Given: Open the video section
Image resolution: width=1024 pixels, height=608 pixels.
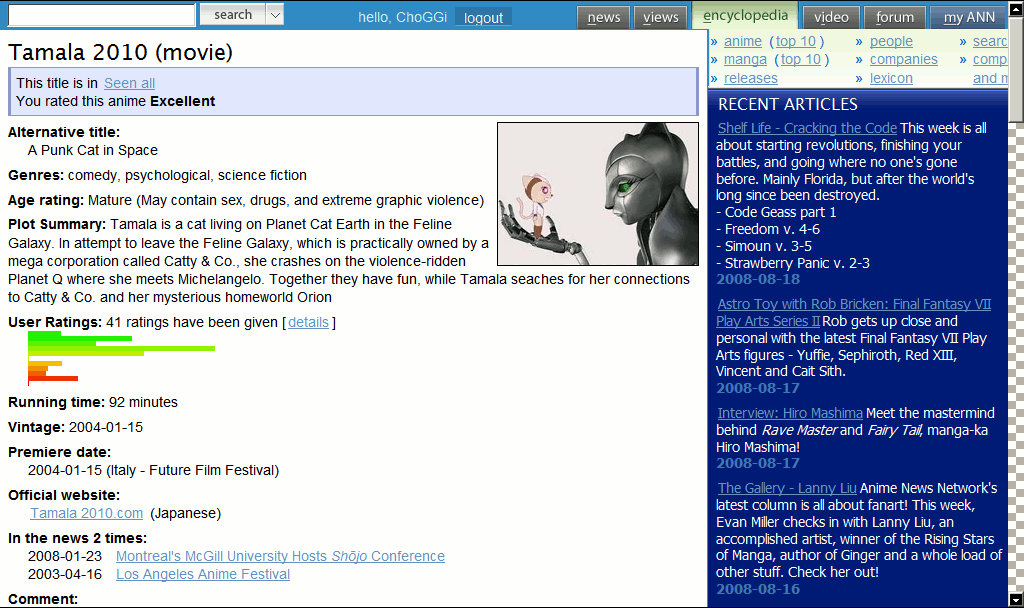Looking at the screenshot, I should pos(830,17).
